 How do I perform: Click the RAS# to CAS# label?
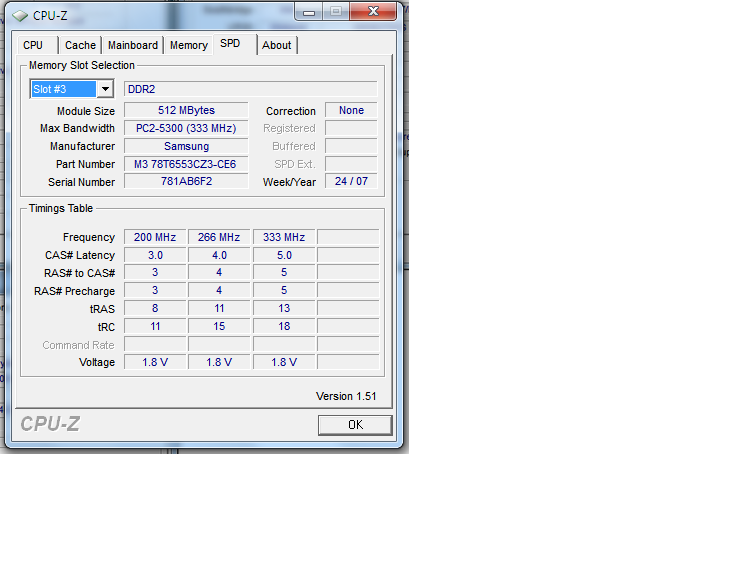[79, 273]
